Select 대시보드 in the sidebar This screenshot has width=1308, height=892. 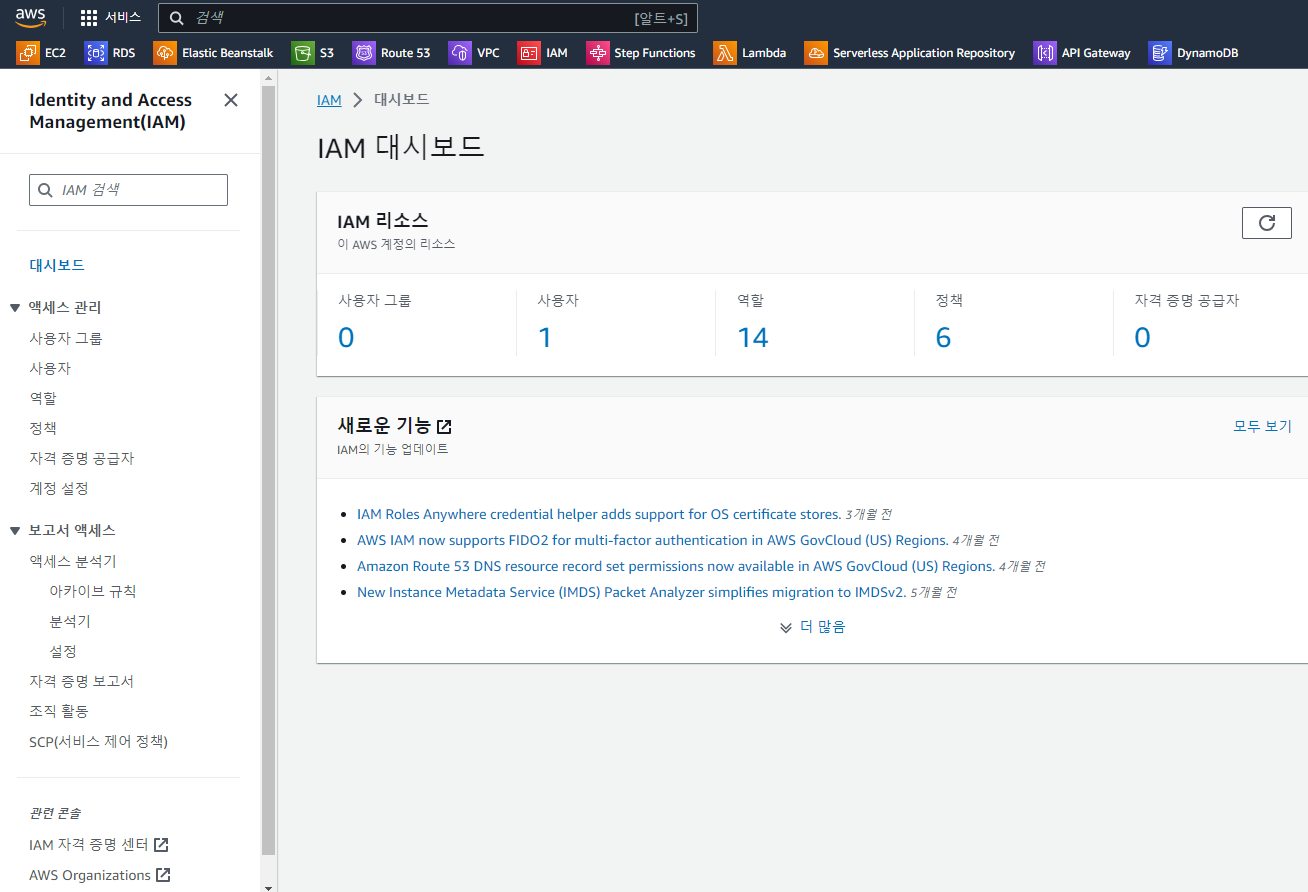pos(57,265)
